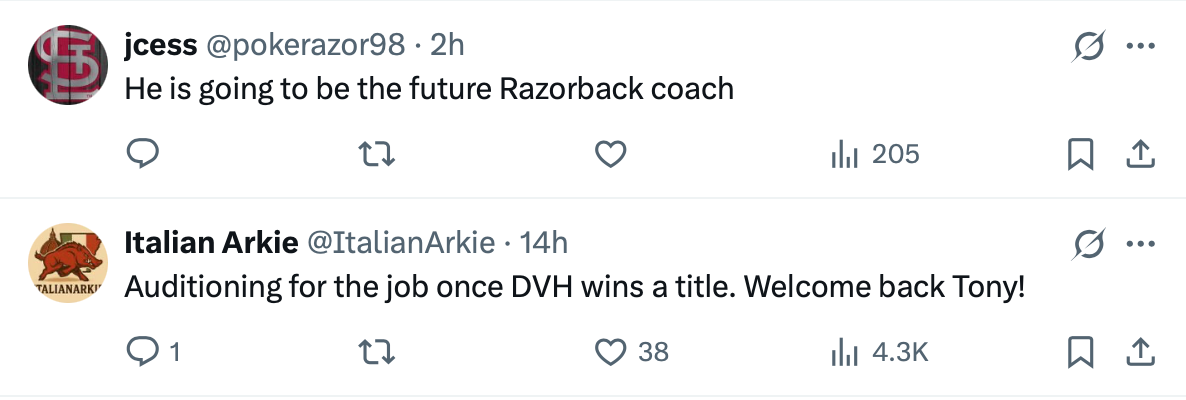The height and width of the screenshot is (400, 1186).
Task: Share jcess's tweet
Action: click(x=1141, y=154)
